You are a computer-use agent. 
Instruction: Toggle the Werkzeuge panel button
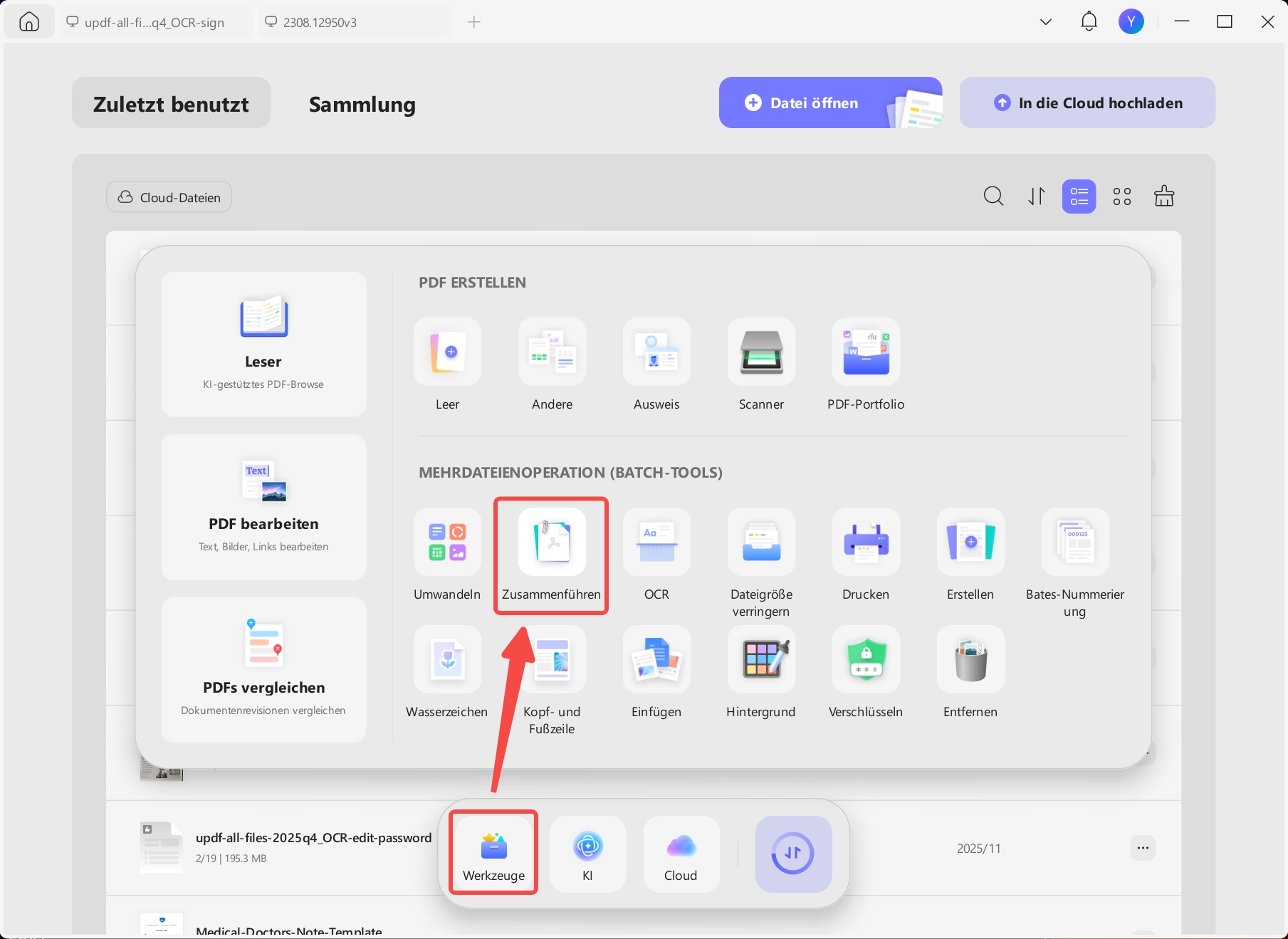coord(494,854)
